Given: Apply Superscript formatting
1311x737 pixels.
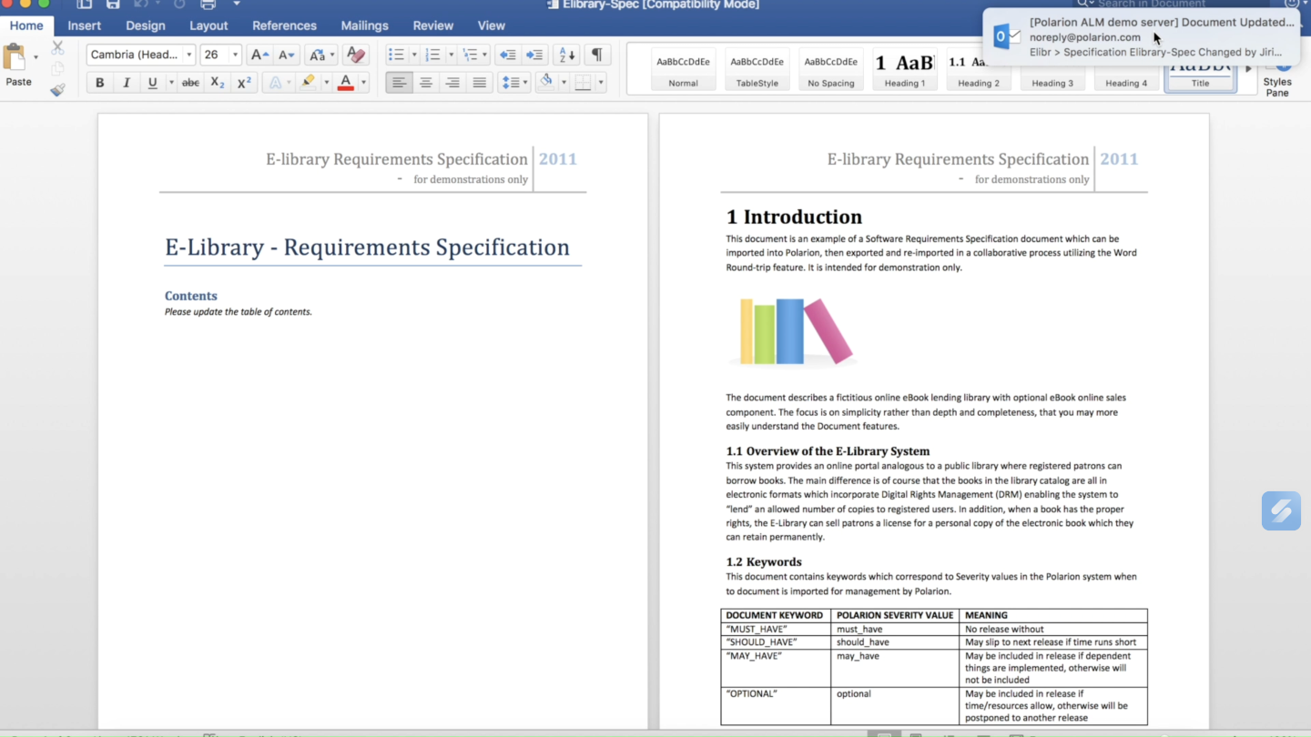Looking at the screenshot, I should point(243,83).
